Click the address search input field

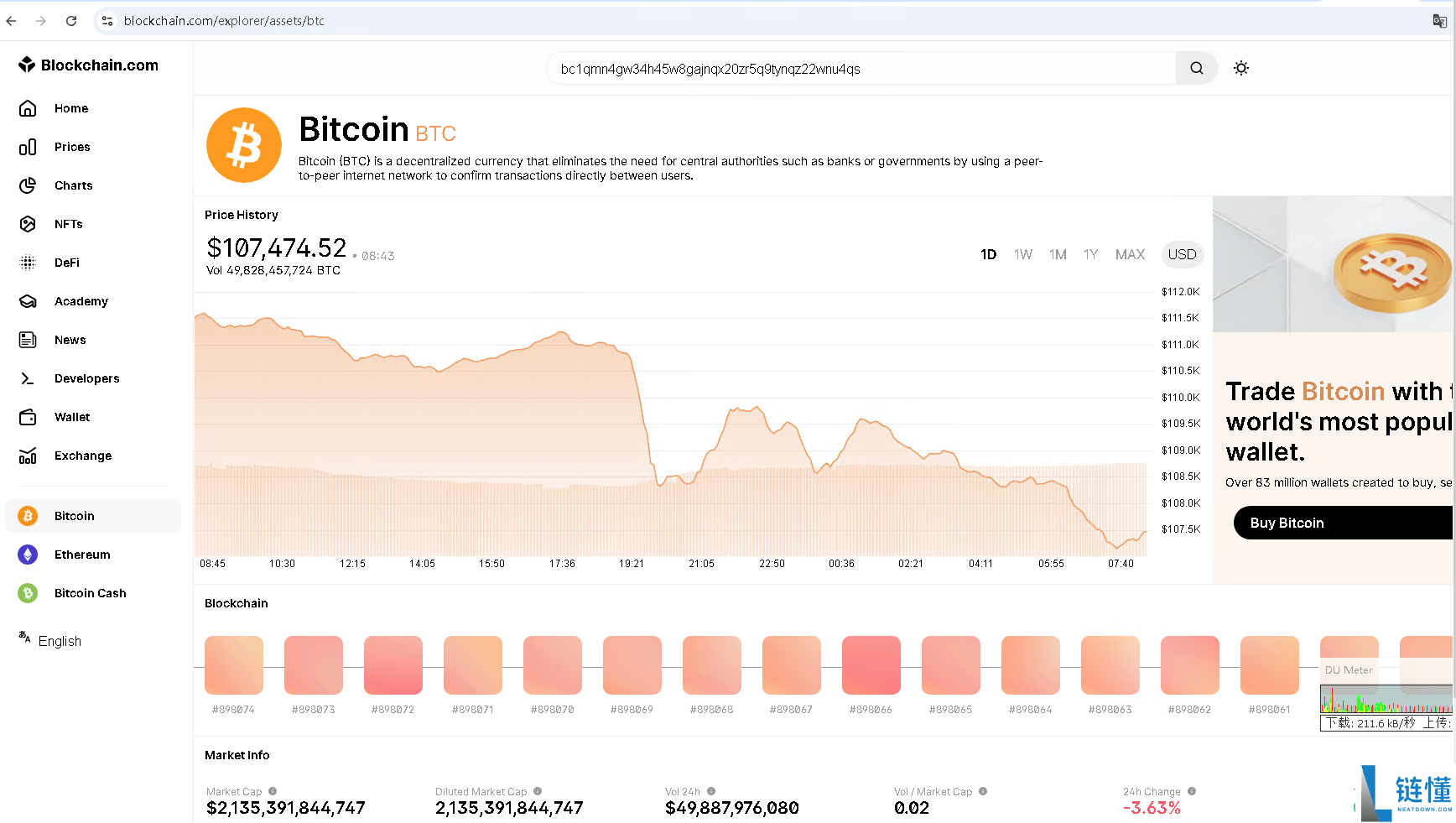[861, 69]
